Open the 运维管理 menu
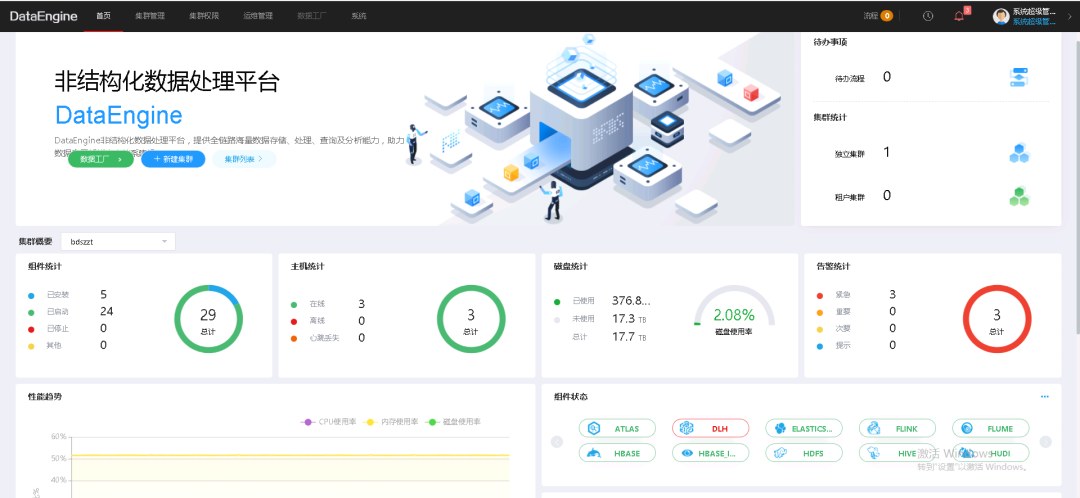This screenshot has width=1080, height=498. click(258, 16)
